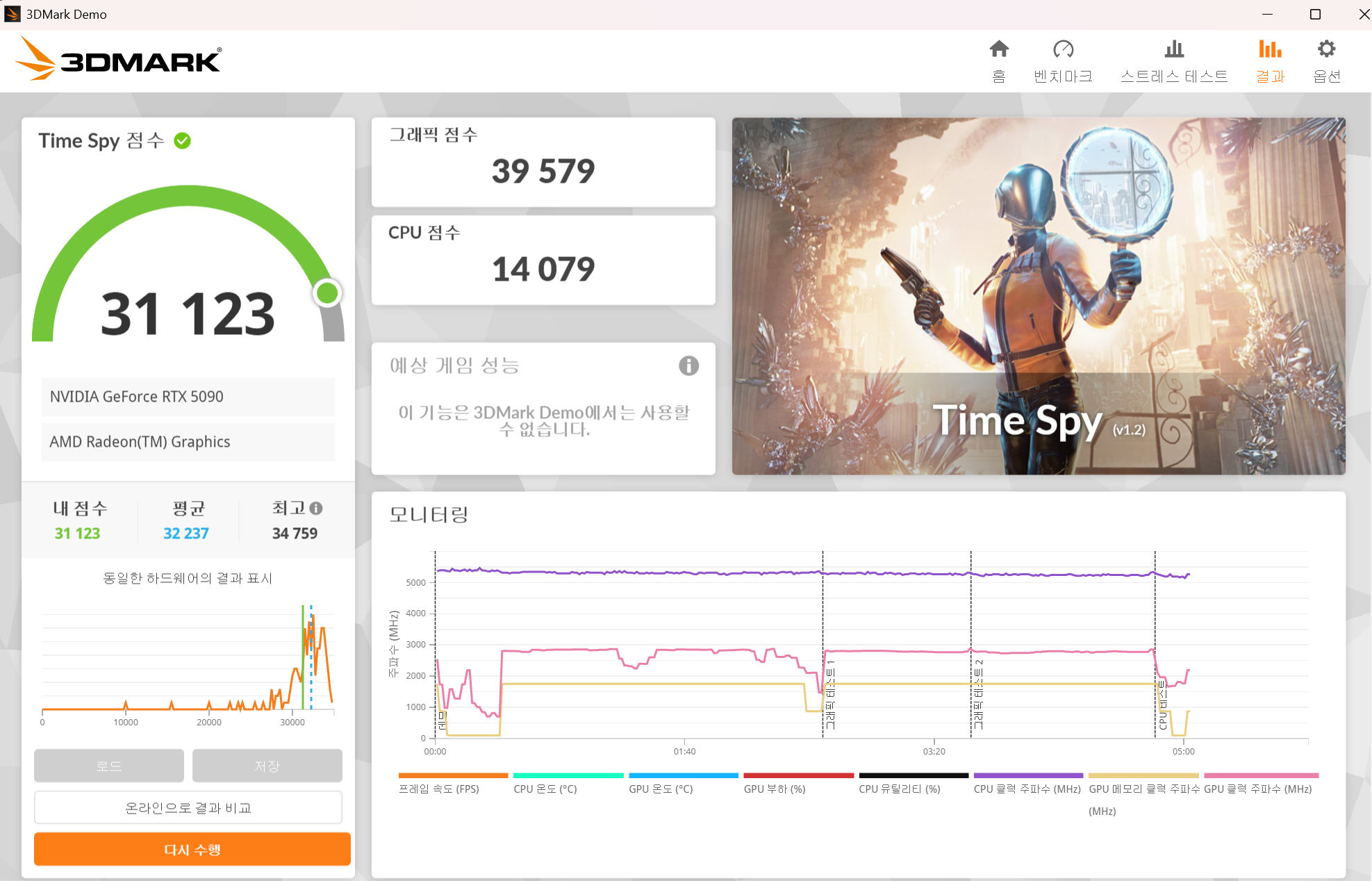The image size is (1372, 881).
Task: Open the Benchmarks (벤치마크) tab
Action: tap(1063, 61)
